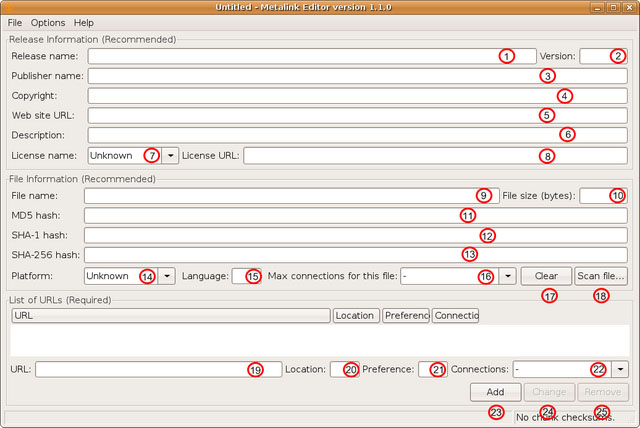Click the Language input field
The width and height of the screenshot is (640, 428).
[x=247, y=276]
